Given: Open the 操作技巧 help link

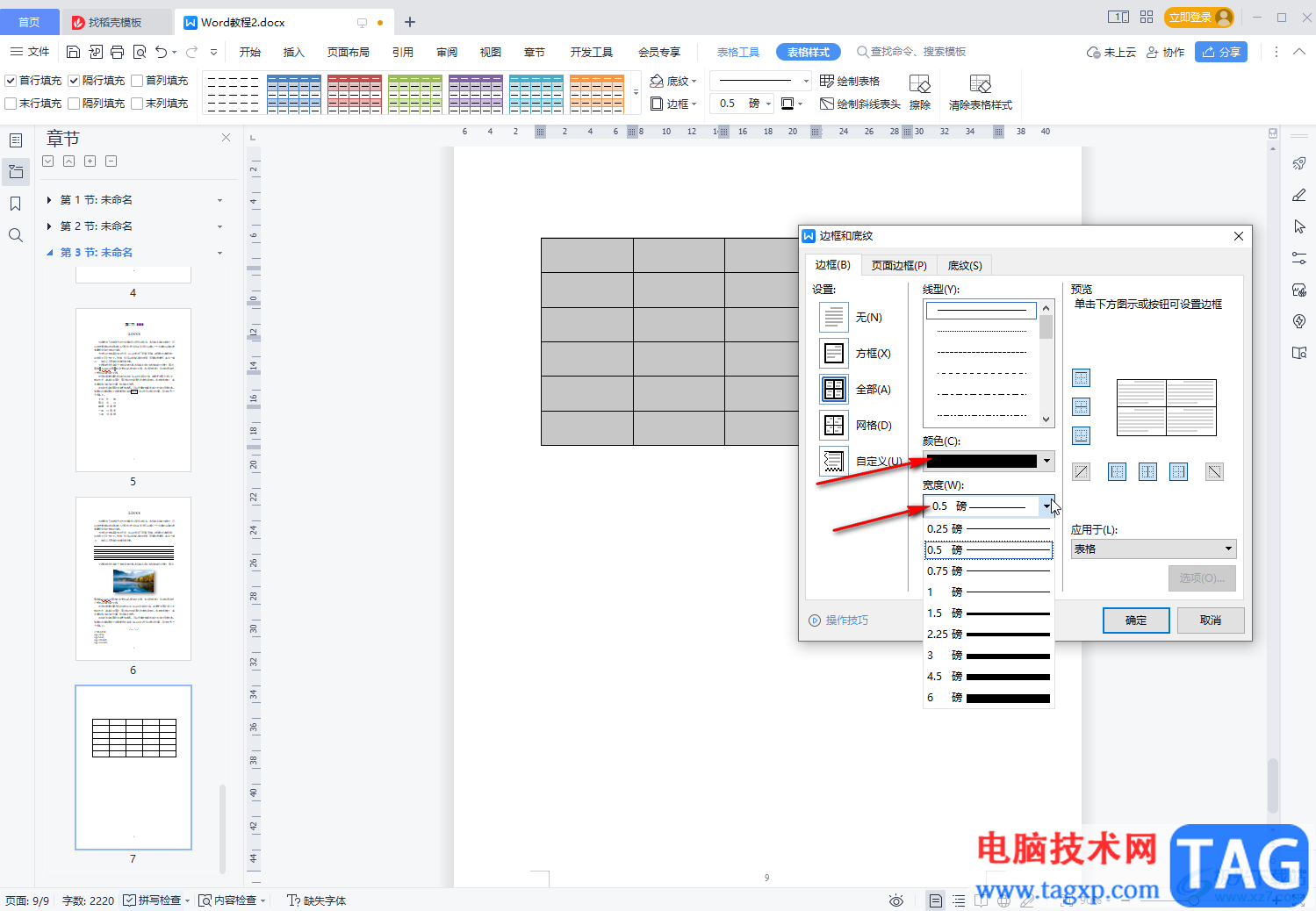Looking at the screenshot, I should [x=838, y=620].
